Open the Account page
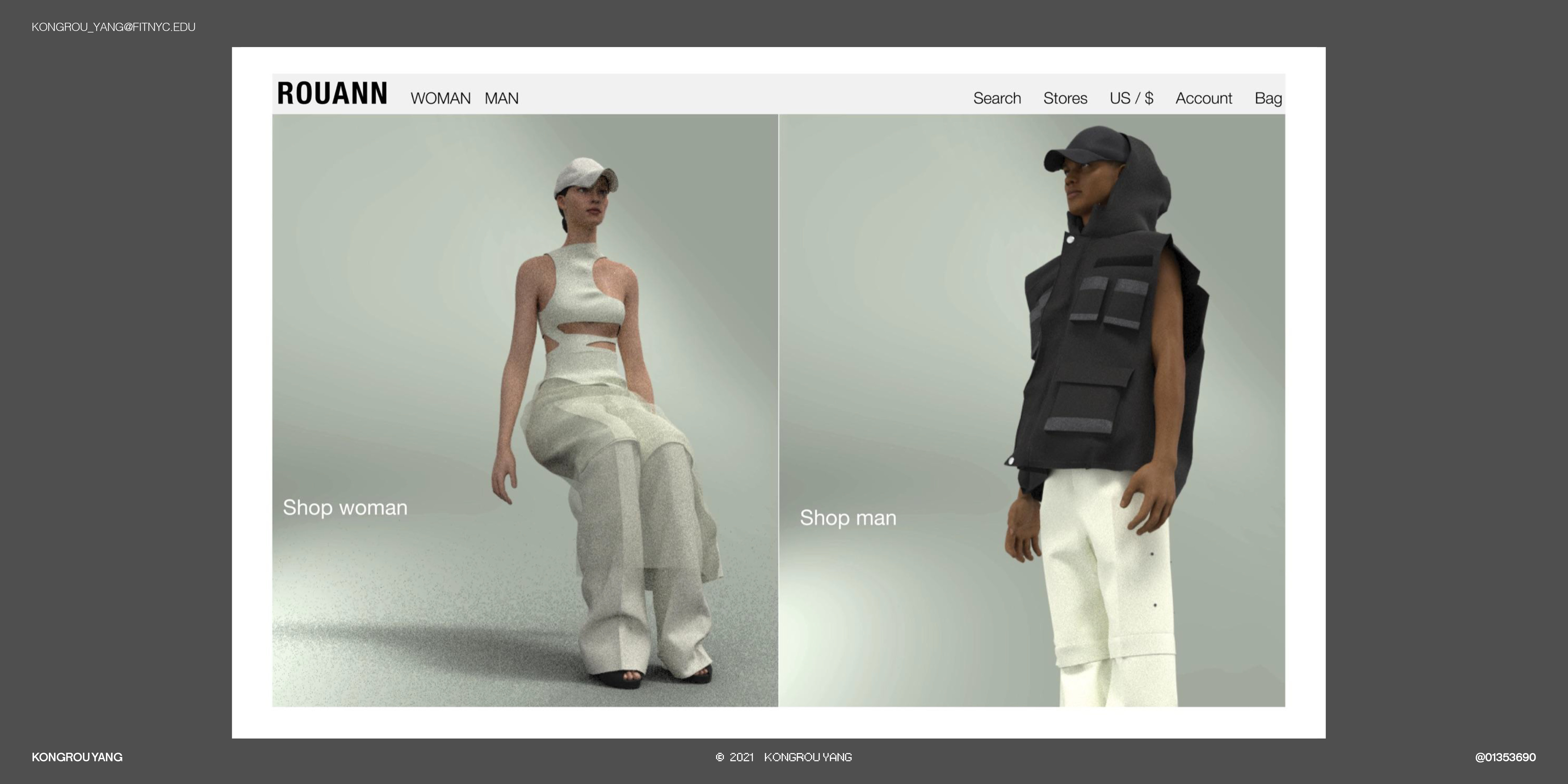This screenshot has height=784, width=1568. 1204,99
